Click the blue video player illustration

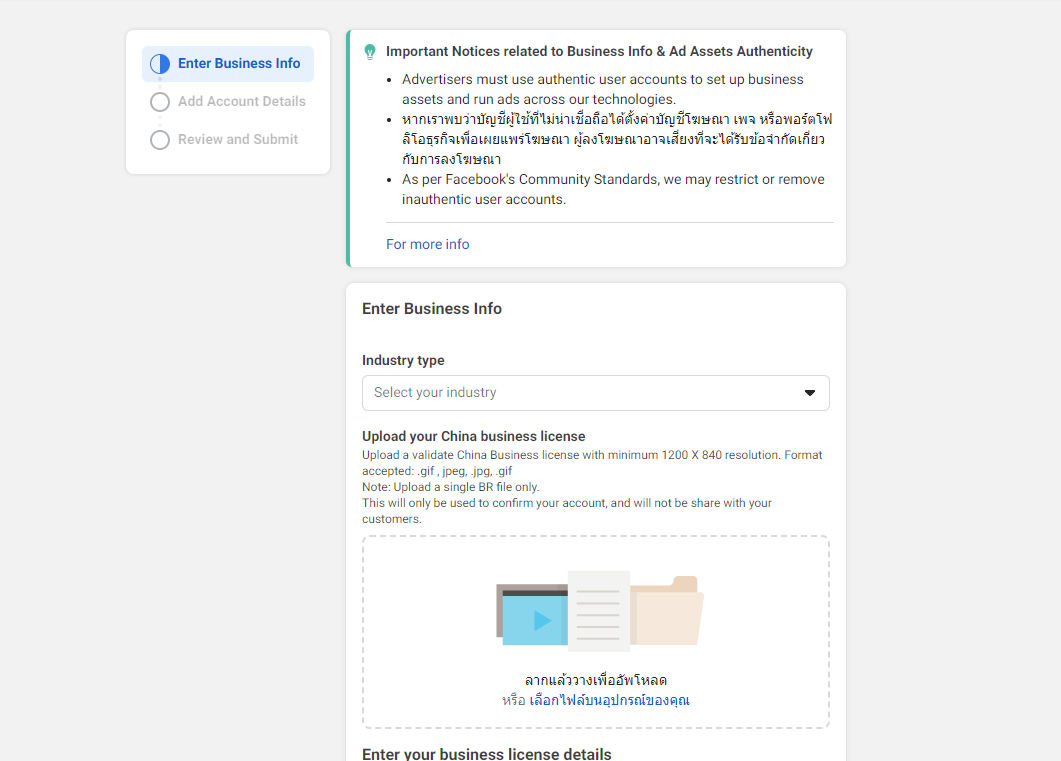click(533, 618)
